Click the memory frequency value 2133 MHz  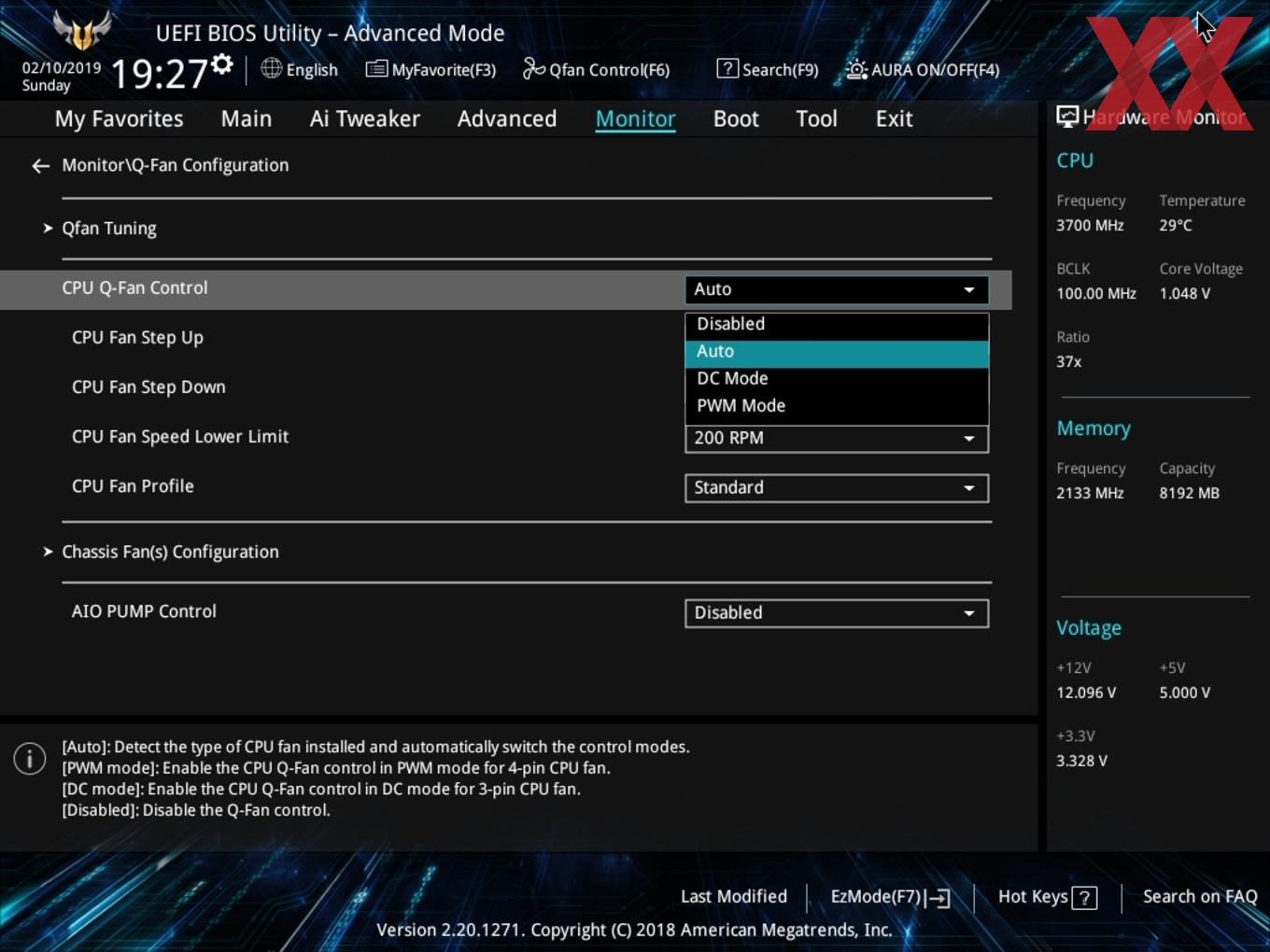point(1090,494)
